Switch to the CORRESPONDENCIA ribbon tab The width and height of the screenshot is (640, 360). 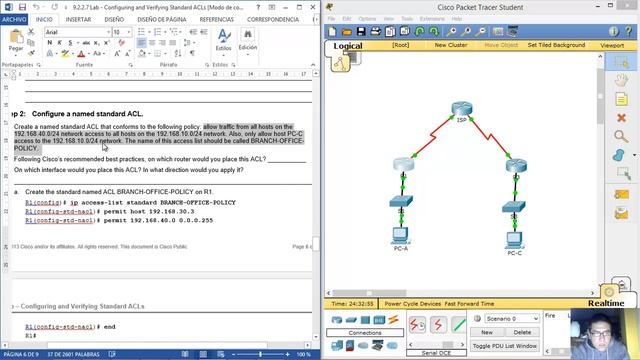point(273,19)
